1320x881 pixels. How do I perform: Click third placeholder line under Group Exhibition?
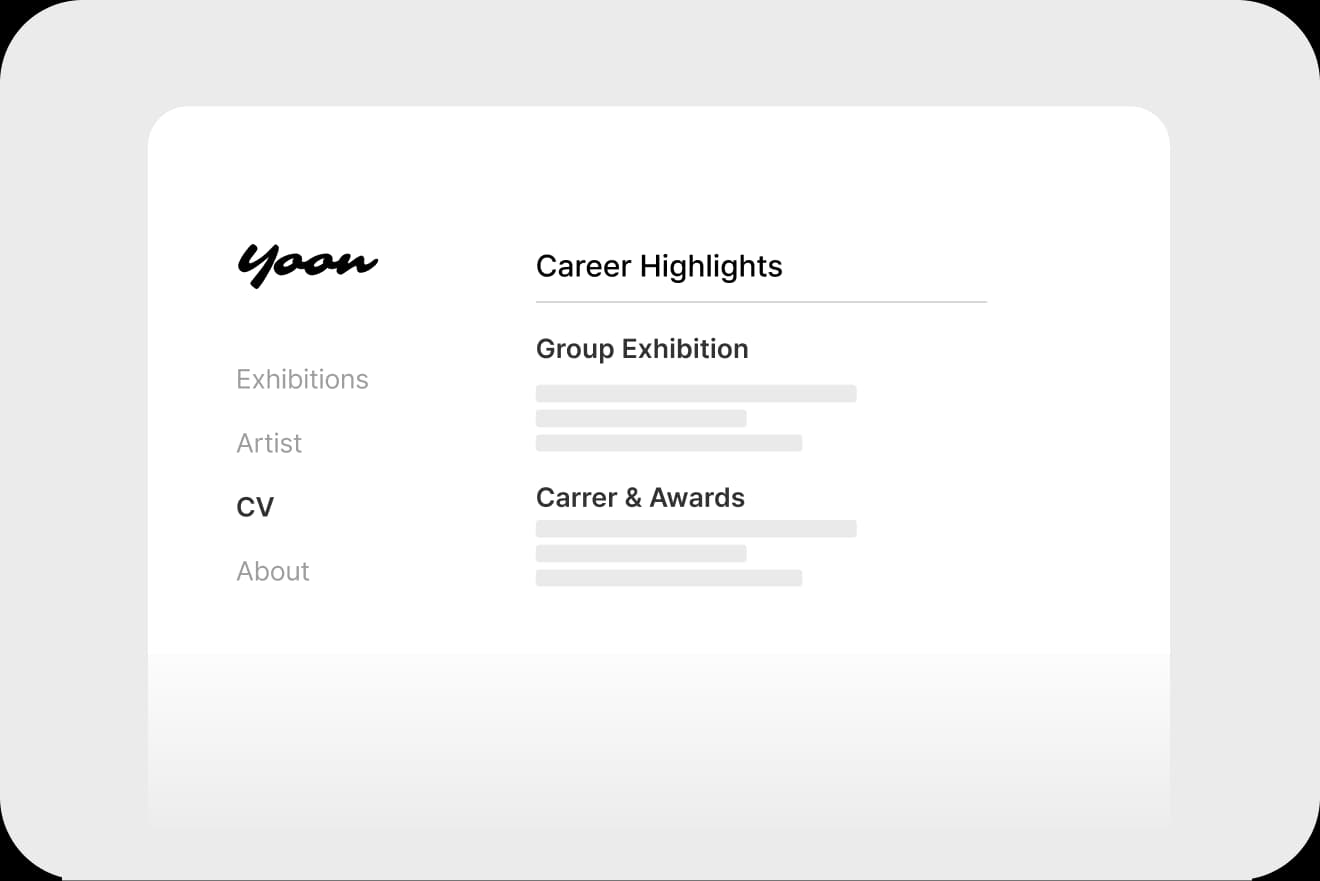[669, 443]
